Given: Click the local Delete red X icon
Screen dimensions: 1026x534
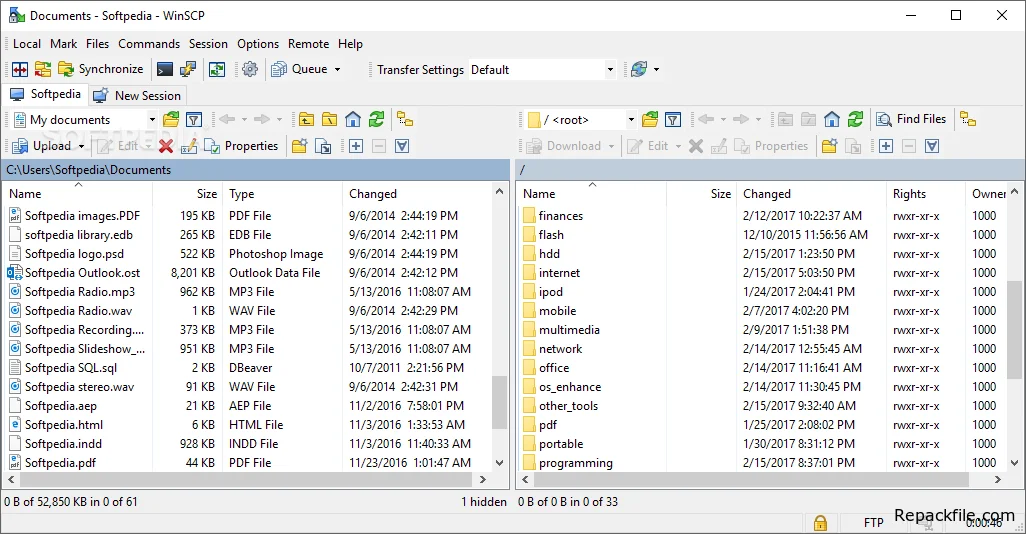Looking at the screenshot, I should [x=166, y=146].
